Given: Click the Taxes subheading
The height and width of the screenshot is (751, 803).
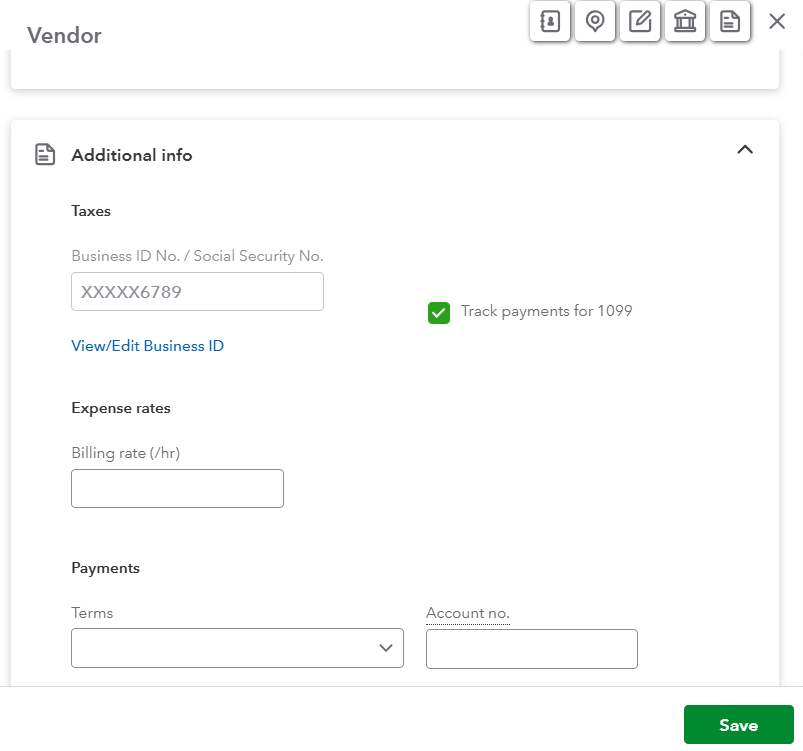Looking at the screenshot, I should pos(91,211).
